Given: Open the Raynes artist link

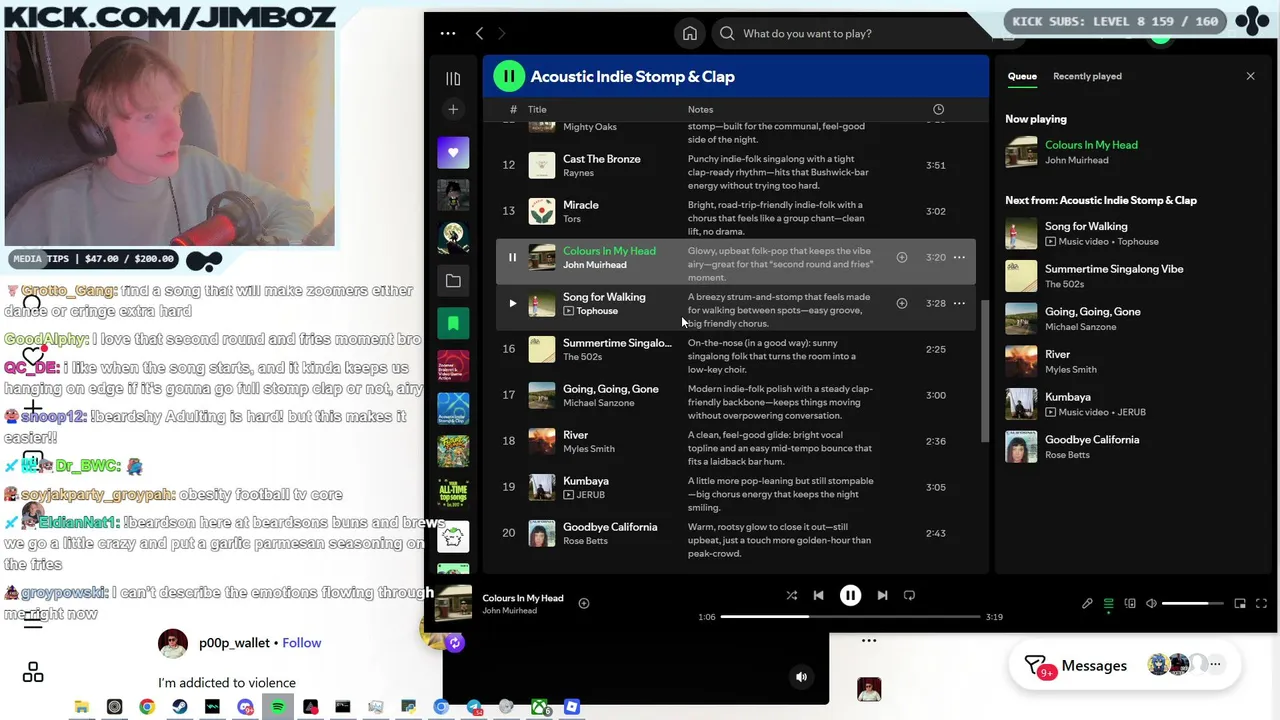Looking at the screenshot, I should pos(578,173).
